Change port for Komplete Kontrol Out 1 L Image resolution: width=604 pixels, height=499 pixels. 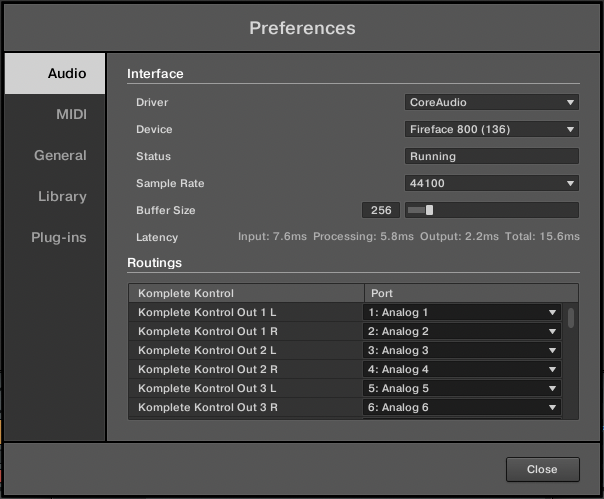pos(462,312)
